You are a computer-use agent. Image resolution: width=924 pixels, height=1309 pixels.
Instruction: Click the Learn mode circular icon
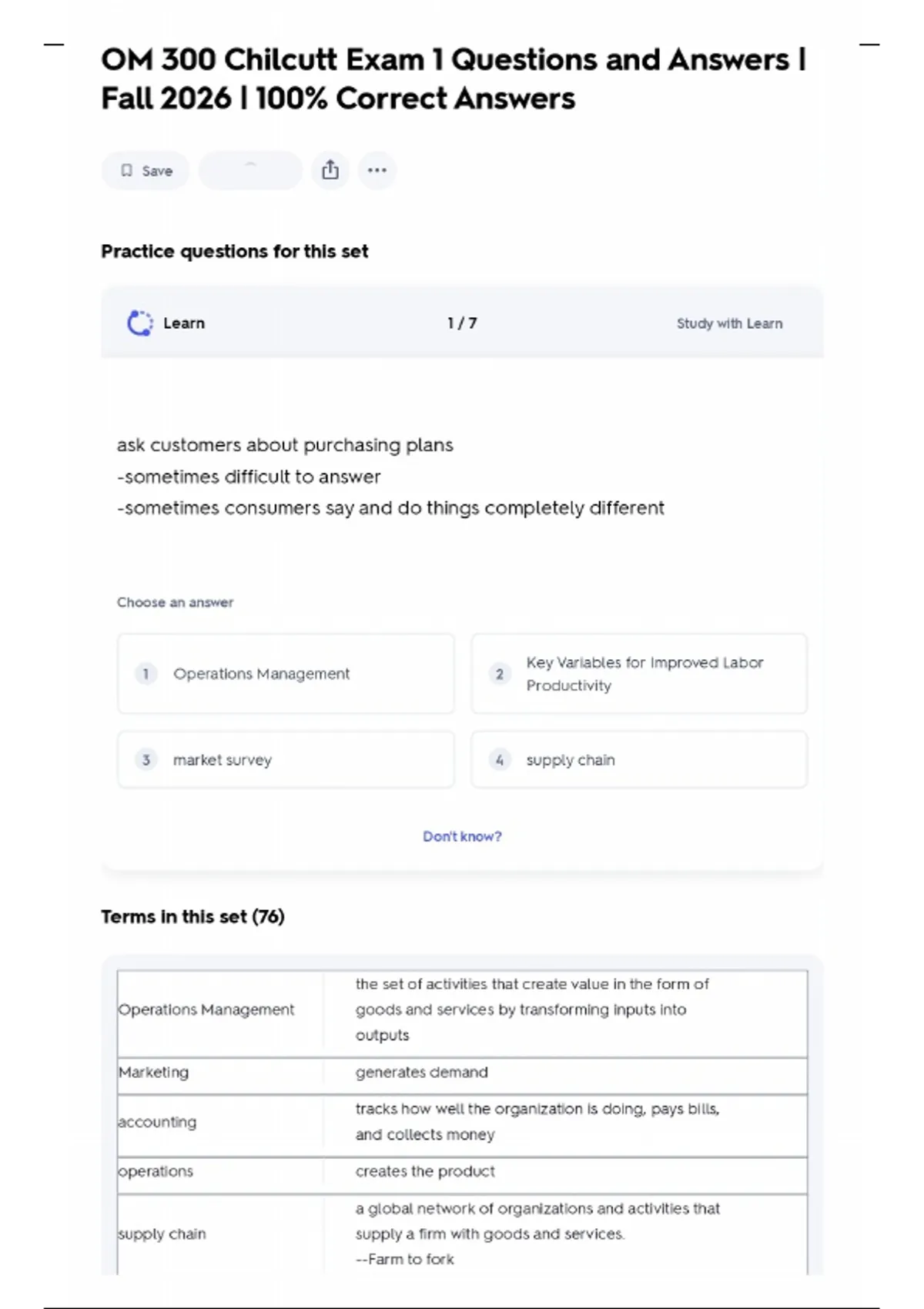click(x=139, y=323)
